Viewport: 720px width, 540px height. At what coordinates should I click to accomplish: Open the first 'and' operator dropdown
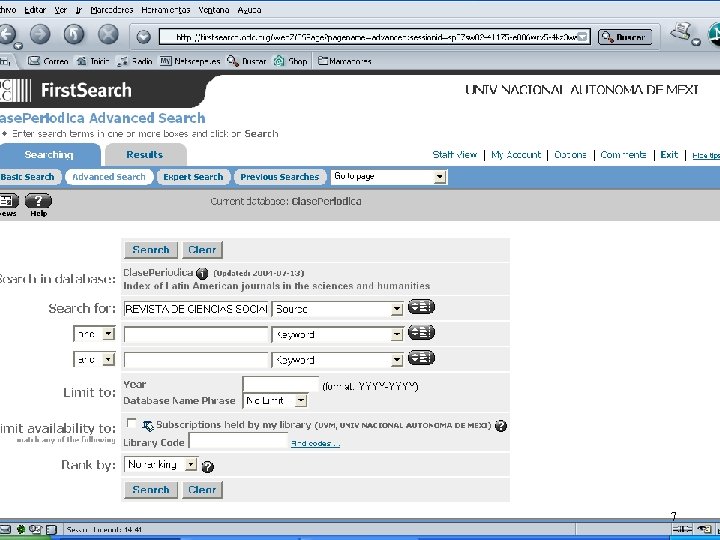(94, 334)
